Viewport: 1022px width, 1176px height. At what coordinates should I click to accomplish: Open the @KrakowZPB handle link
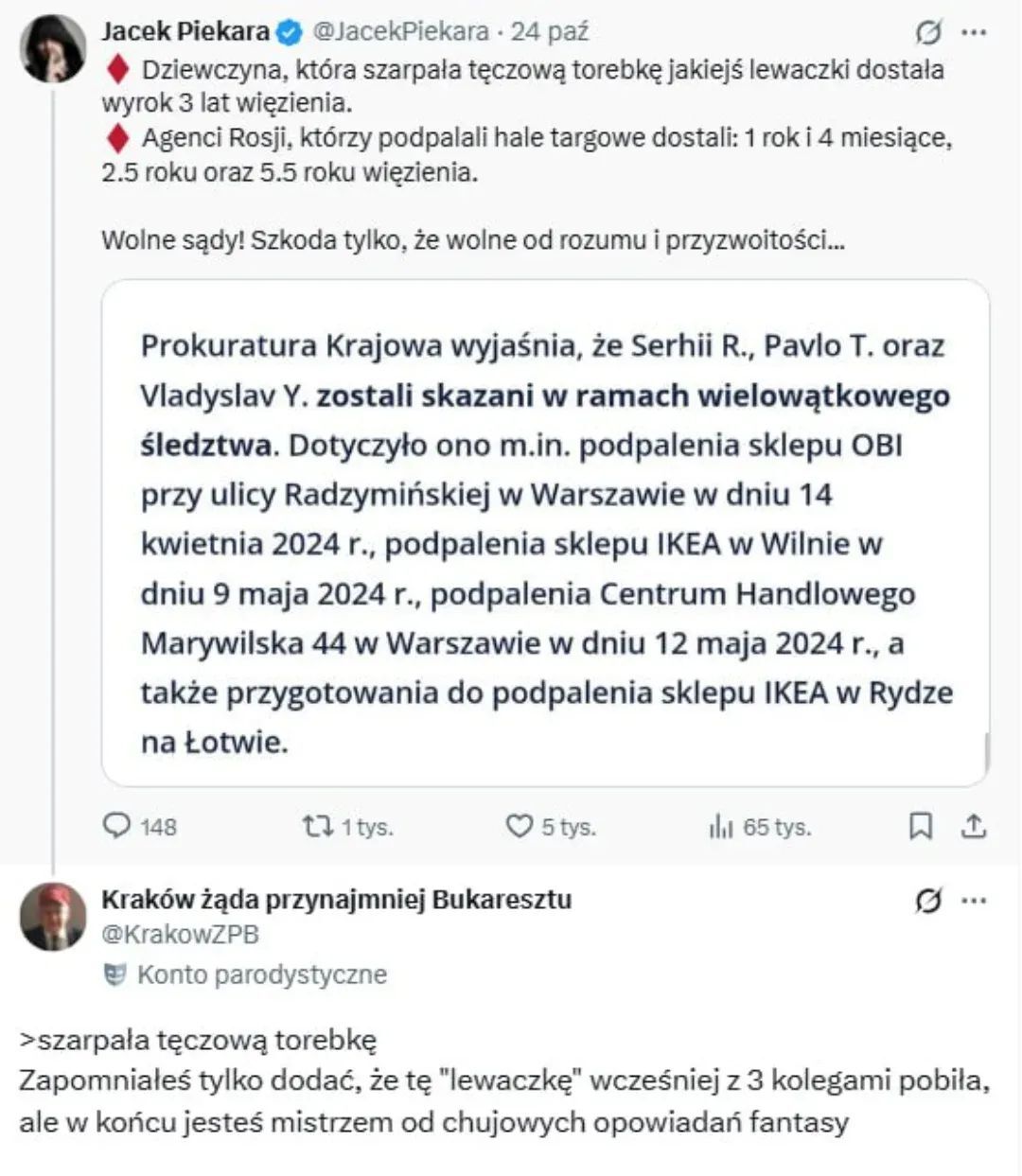coord(180,934)
